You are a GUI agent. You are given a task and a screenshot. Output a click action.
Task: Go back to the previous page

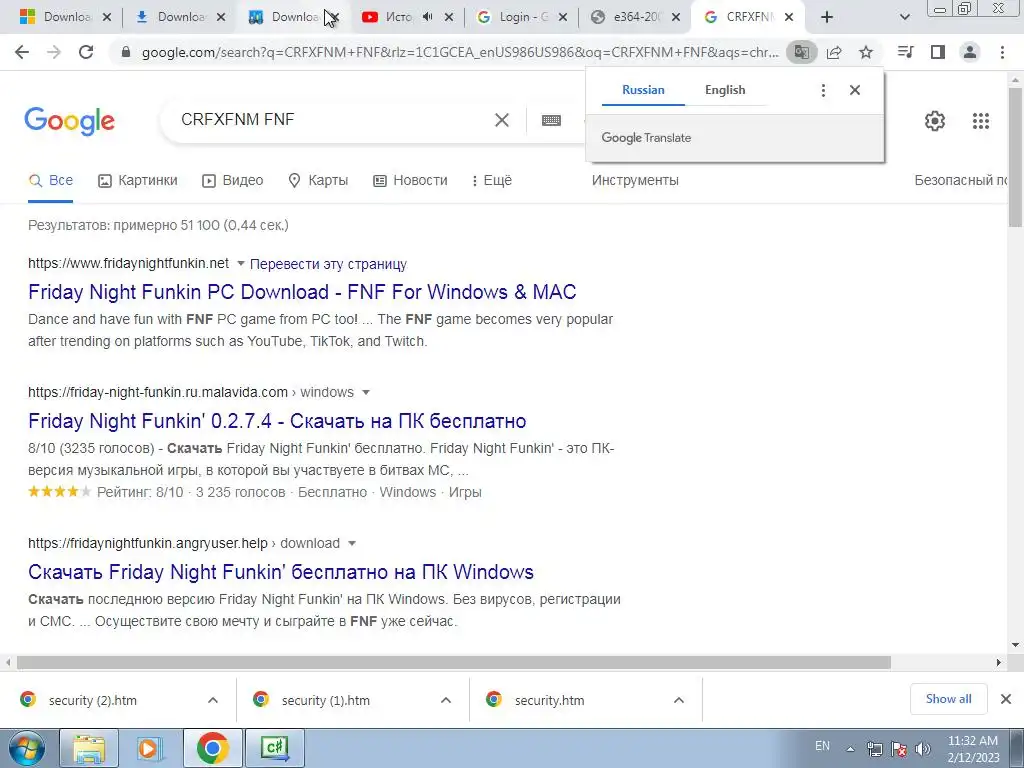22,52
